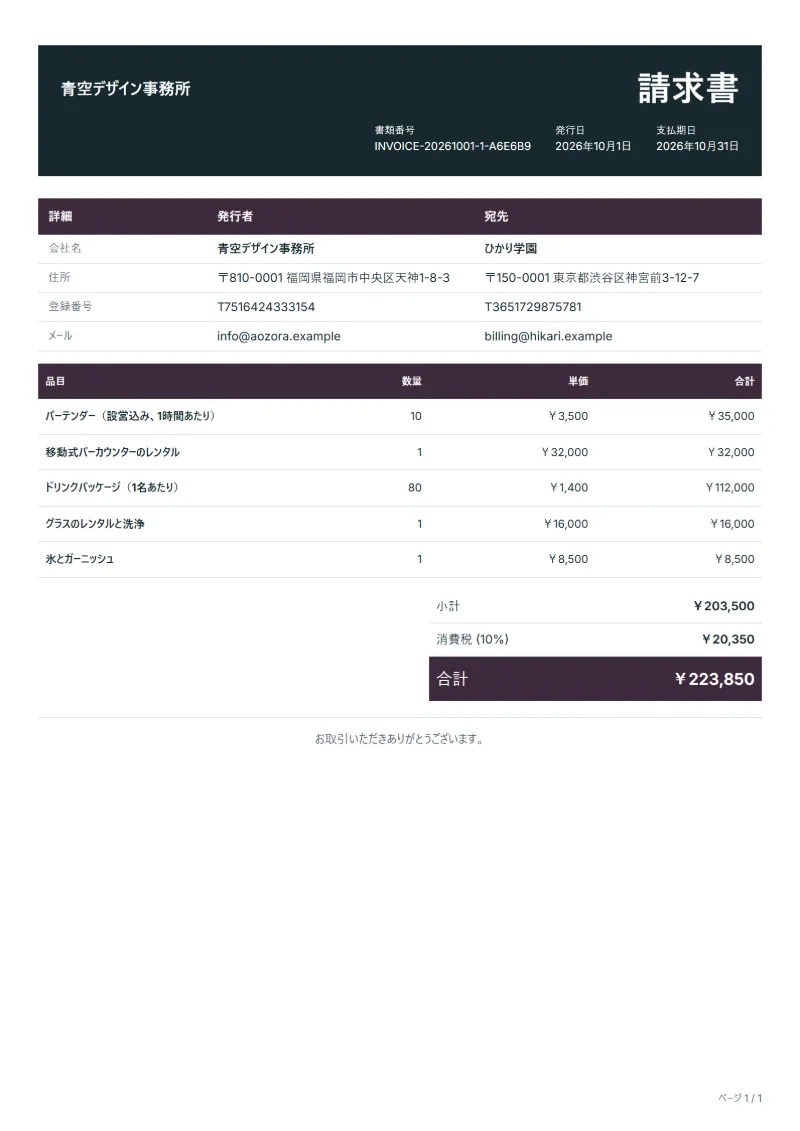
Task: Click the 消費税 (10%) label
Action: point(472,639)
